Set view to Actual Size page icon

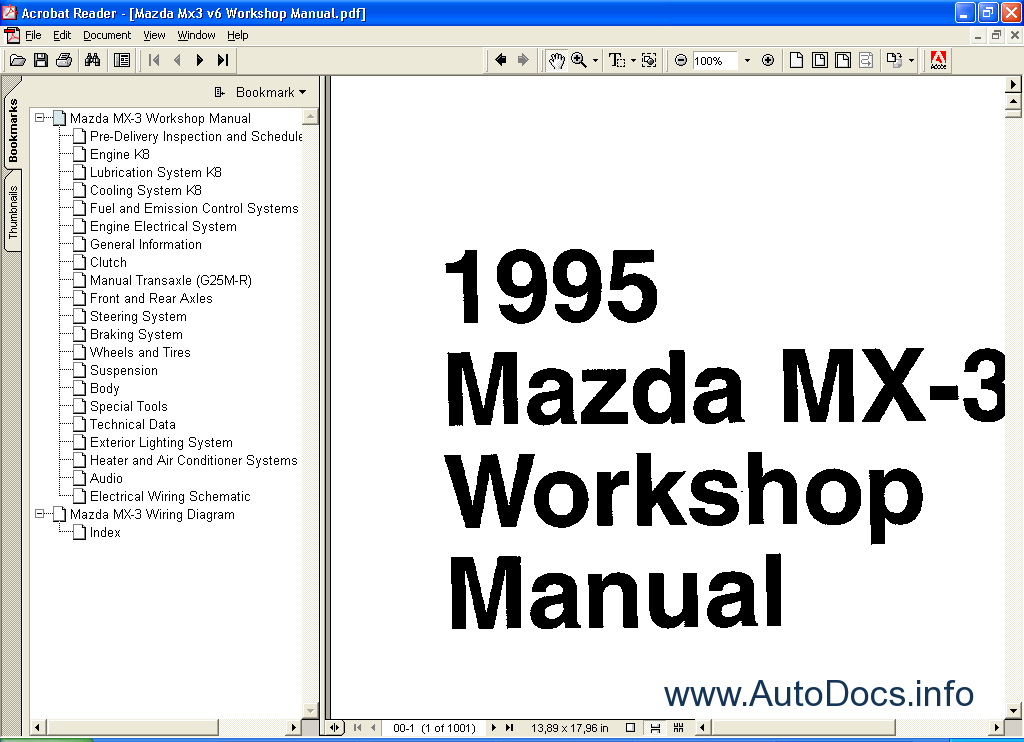tap(796, 61)
